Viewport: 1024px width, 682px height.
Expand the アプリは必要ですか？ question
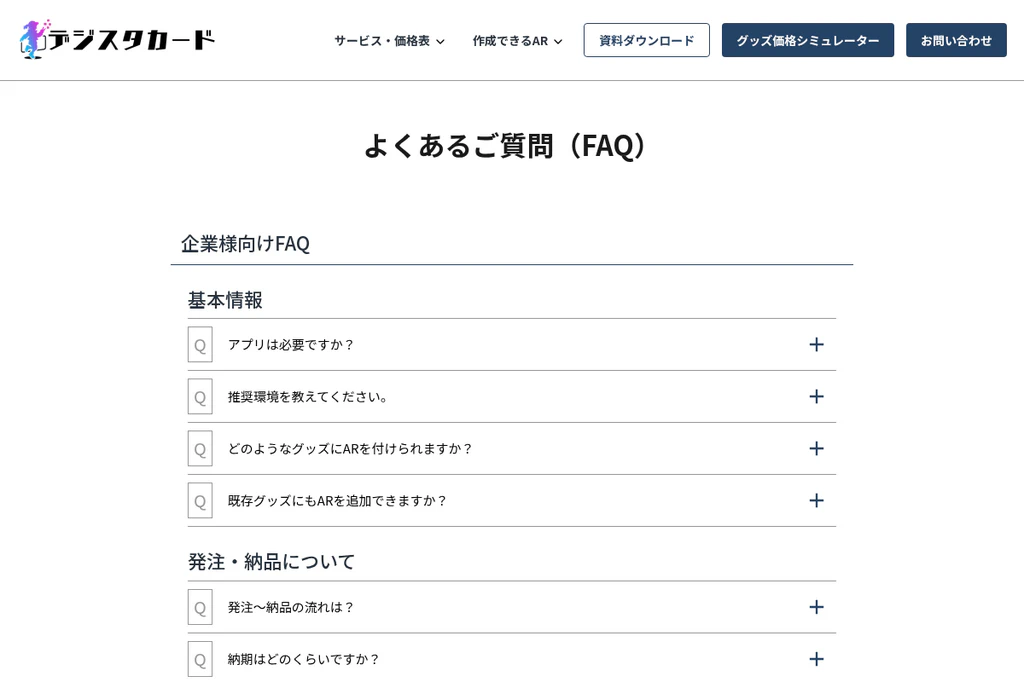[x=512, y=345]
